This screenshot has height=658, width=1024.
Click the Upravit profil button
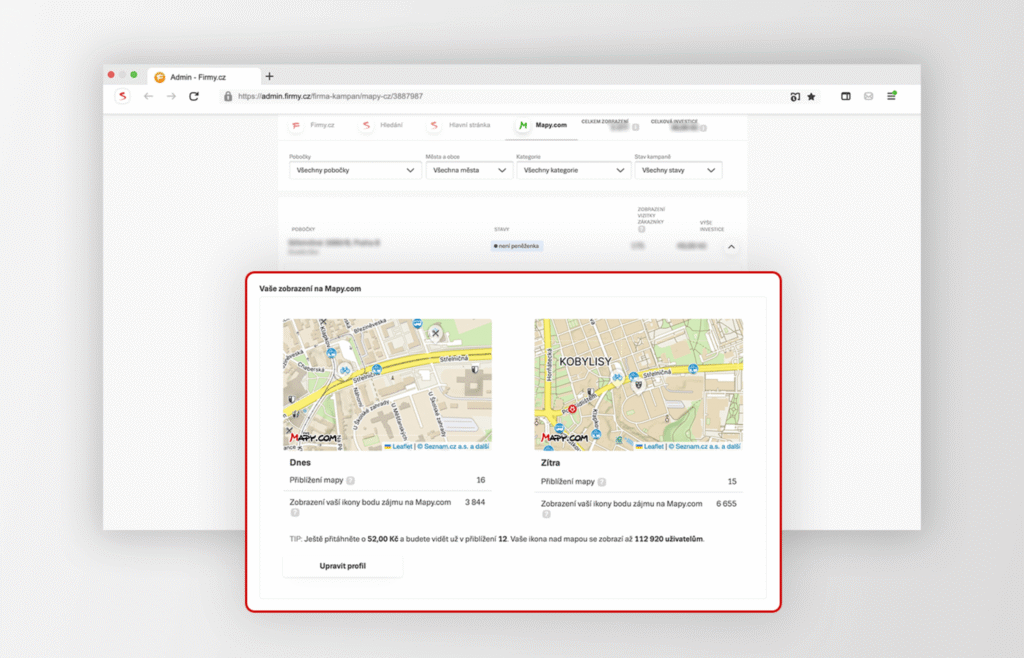coord(343,566)
